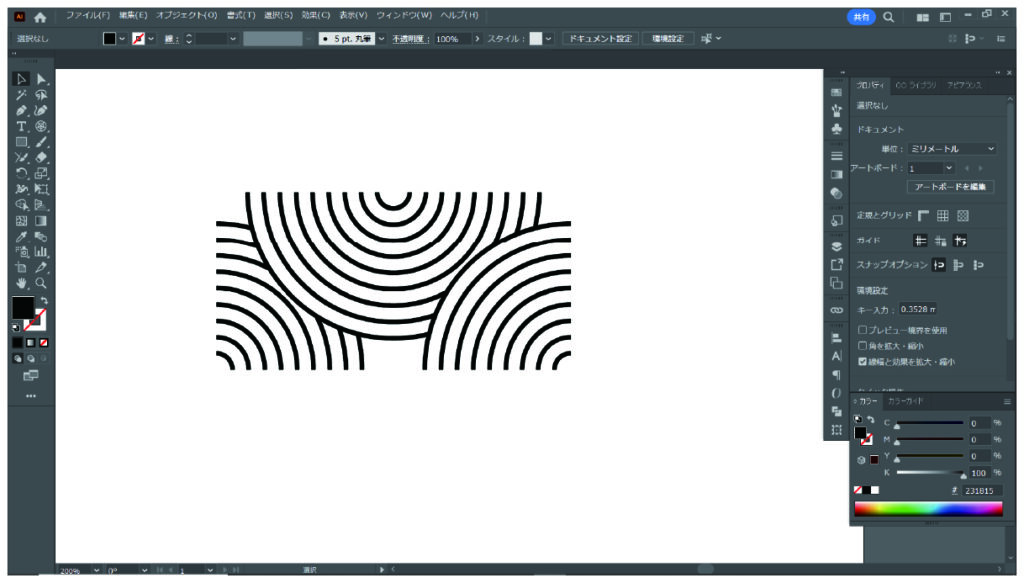Viewport: 1024px width, 583px height.
Task: Click the Home icon in top bar
Action: point(40,17)
